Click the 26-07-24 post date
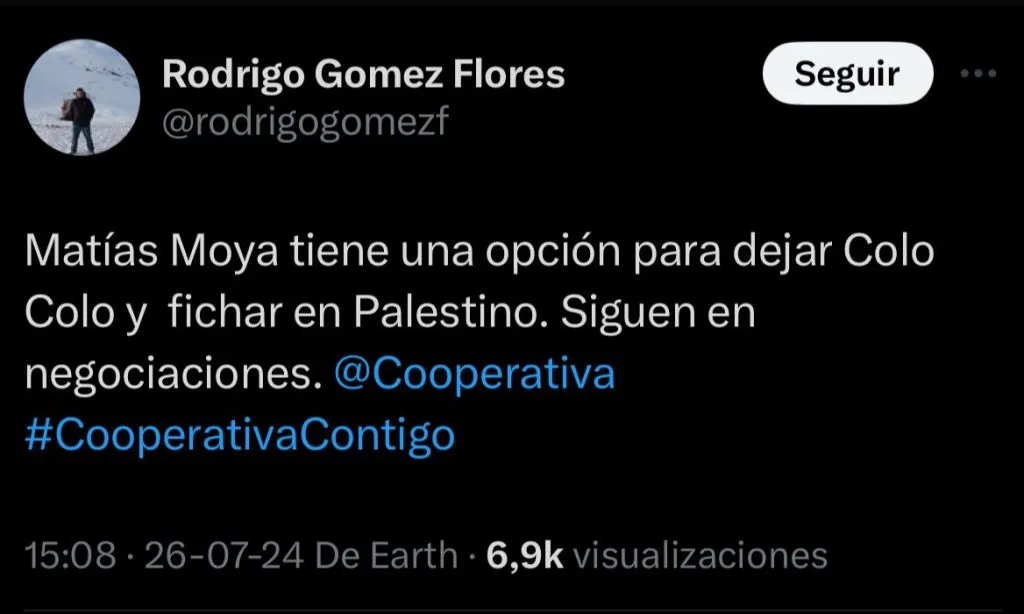The image size is (1024, 614). click(x=224, y=556)
